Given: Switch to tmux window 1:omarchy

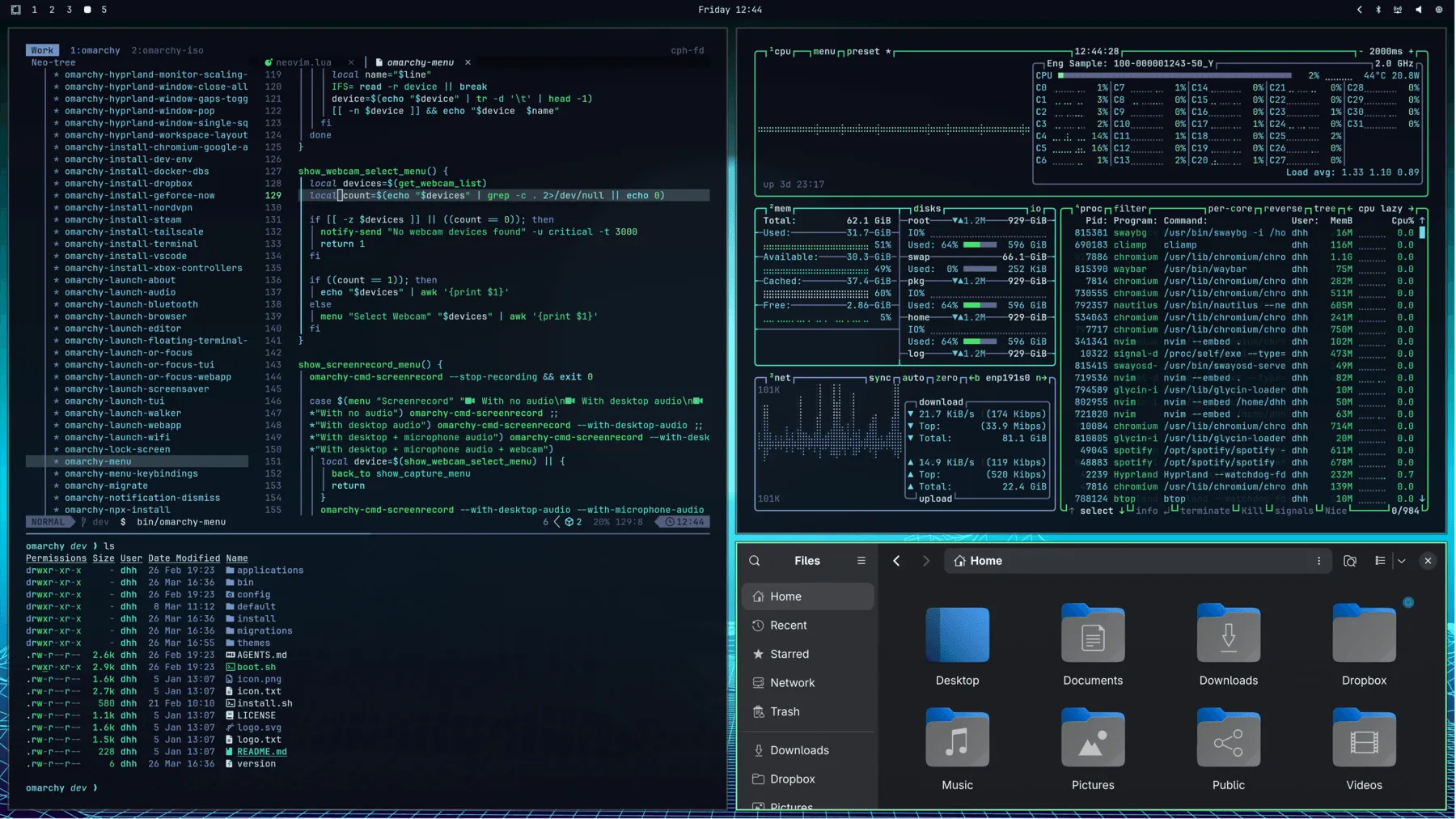Looking at the screenshot, I should click(x=95, y=50).
